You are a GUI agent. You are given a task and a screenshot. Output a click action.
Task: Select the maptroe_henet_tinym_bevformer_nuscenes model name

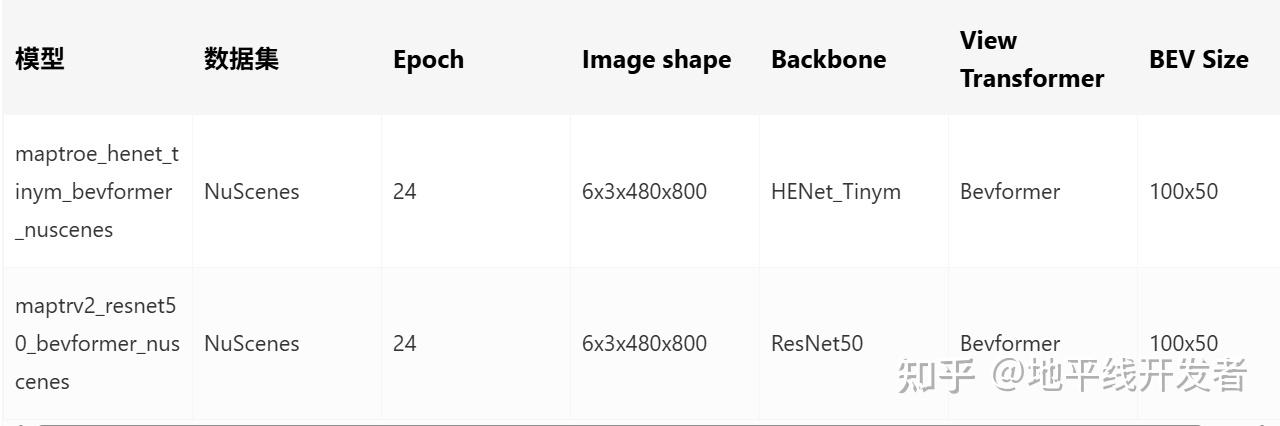coord(96,191)
